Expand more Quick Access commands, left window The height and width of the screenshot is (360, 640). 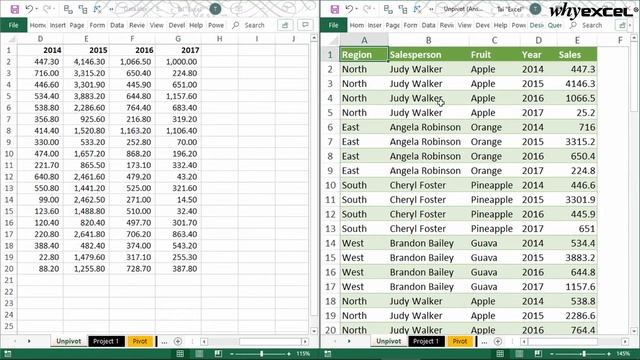[111, 9]
